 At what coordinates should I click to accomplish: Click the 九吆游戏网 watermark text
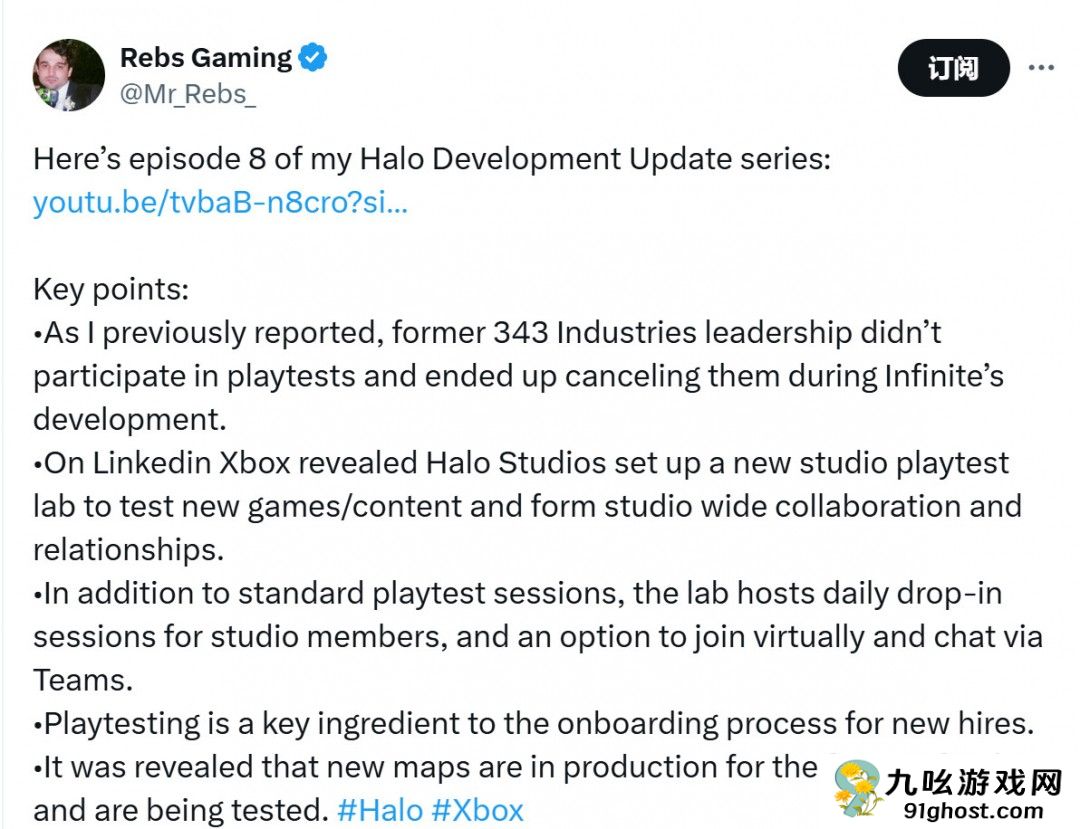pyautogui.click(x=972, y=782)
